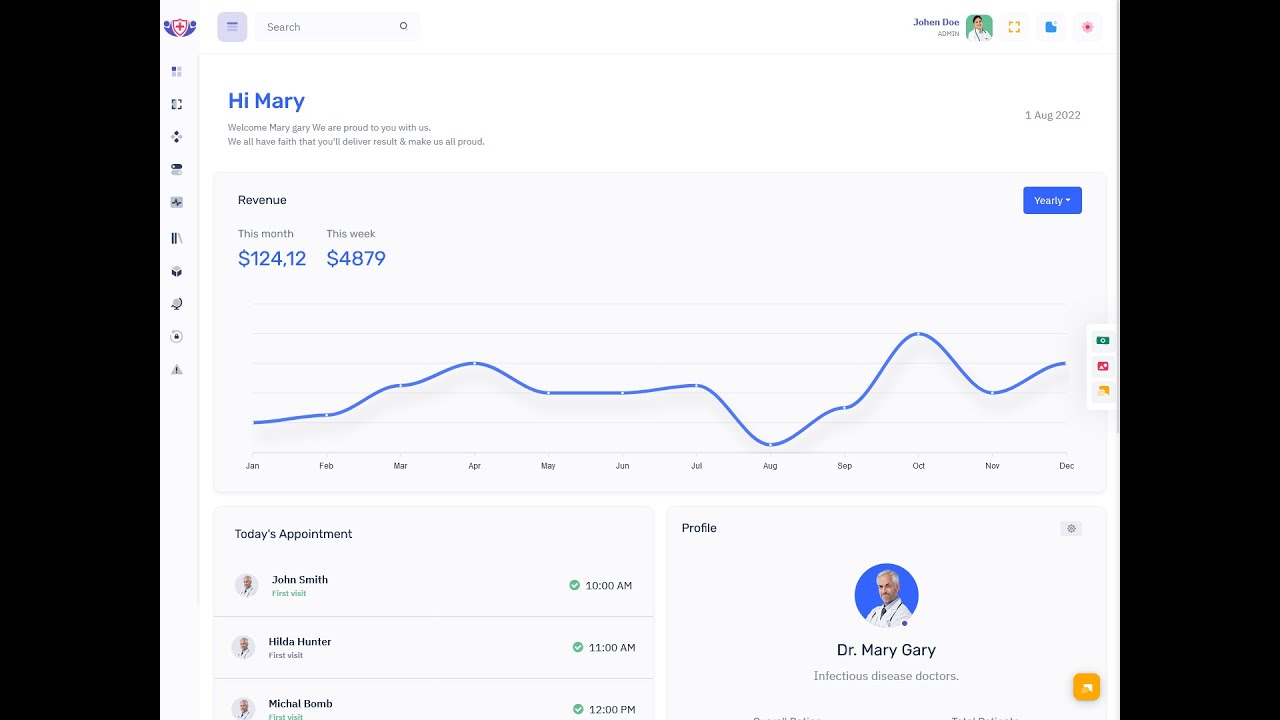Click the books library sidebar icon
Image resolution: width=1280 pixels, height=720 pixels.
click(x=177, y=238)
